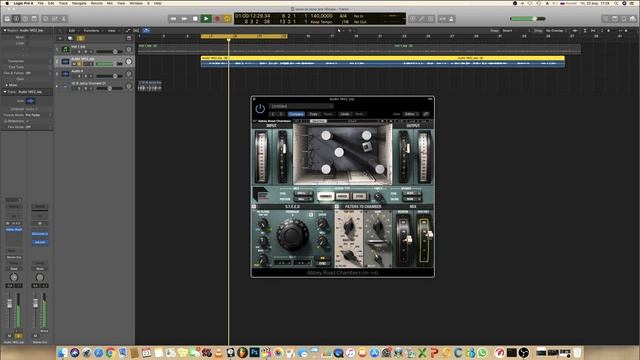Toggle the Smart Controls button
This screenshot has height=360, width=640.
click(x=46, y=19)
